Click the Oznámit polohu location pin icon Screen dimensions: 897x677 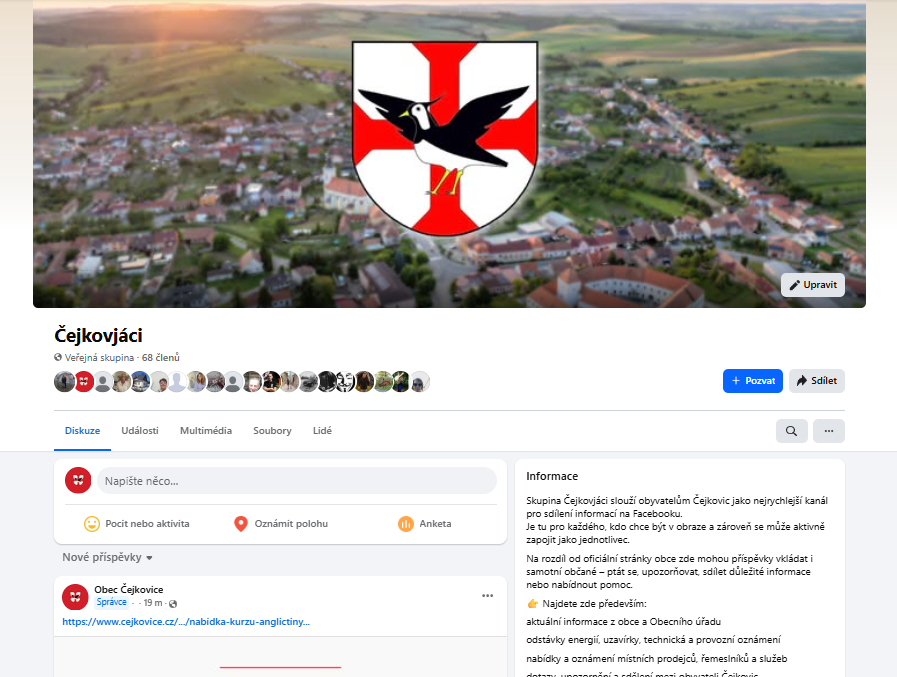tap(241, 524)
